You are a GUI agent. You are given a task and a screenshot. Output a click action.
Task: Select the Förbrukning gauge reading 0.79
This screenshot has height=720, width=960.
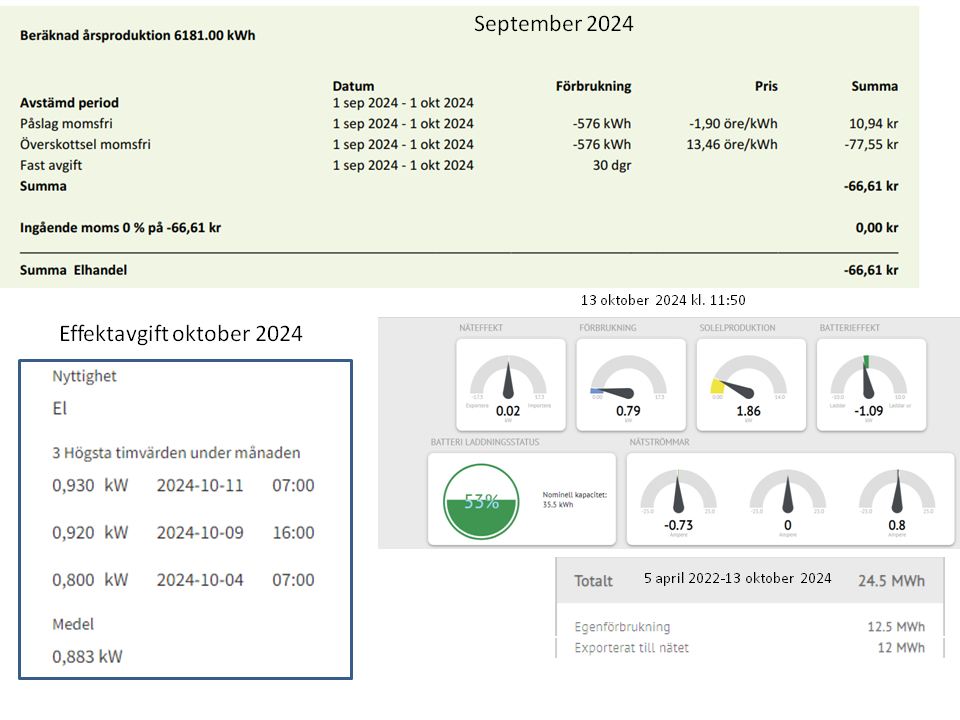[630, 385]
